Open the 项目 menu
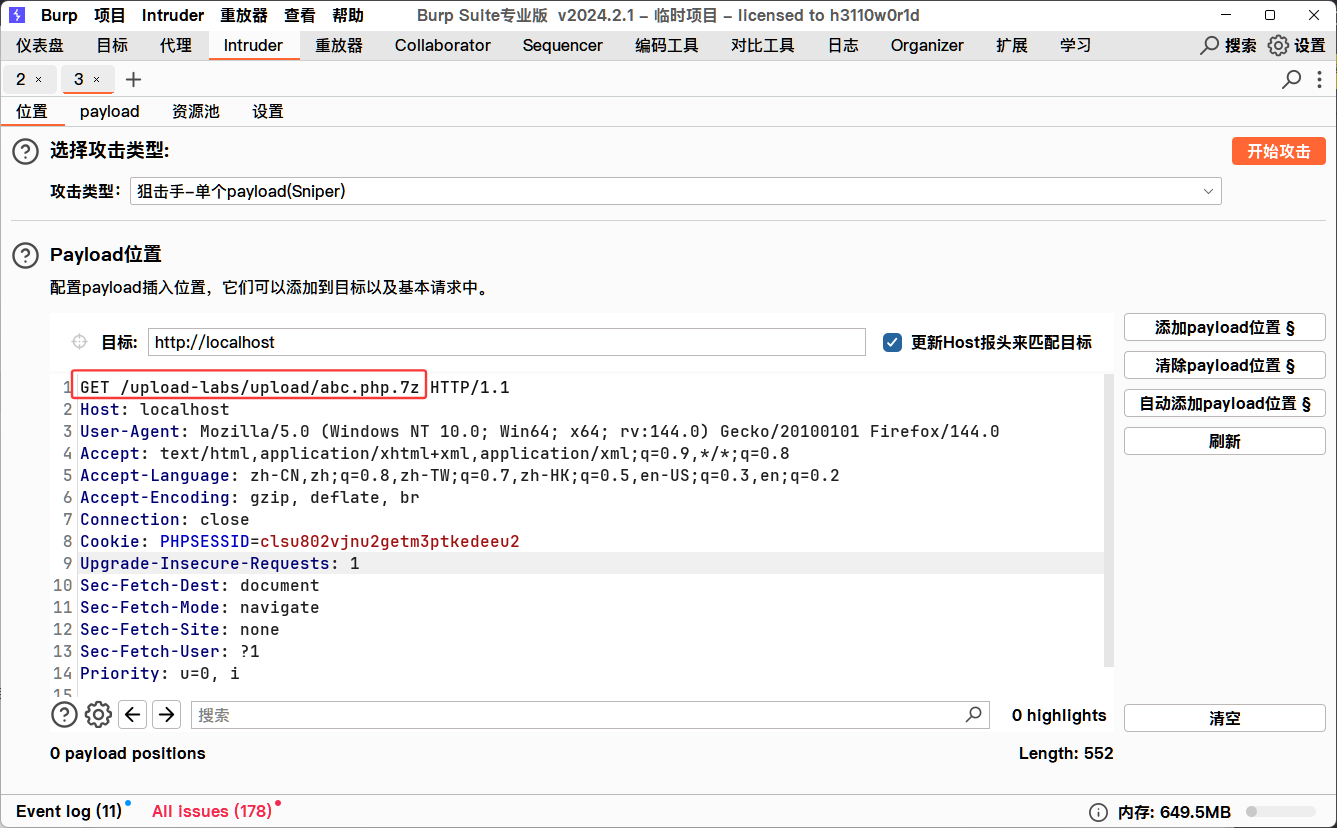Image resolution: width=1337 pixels, height=828 pixels. tap(110, 15)
